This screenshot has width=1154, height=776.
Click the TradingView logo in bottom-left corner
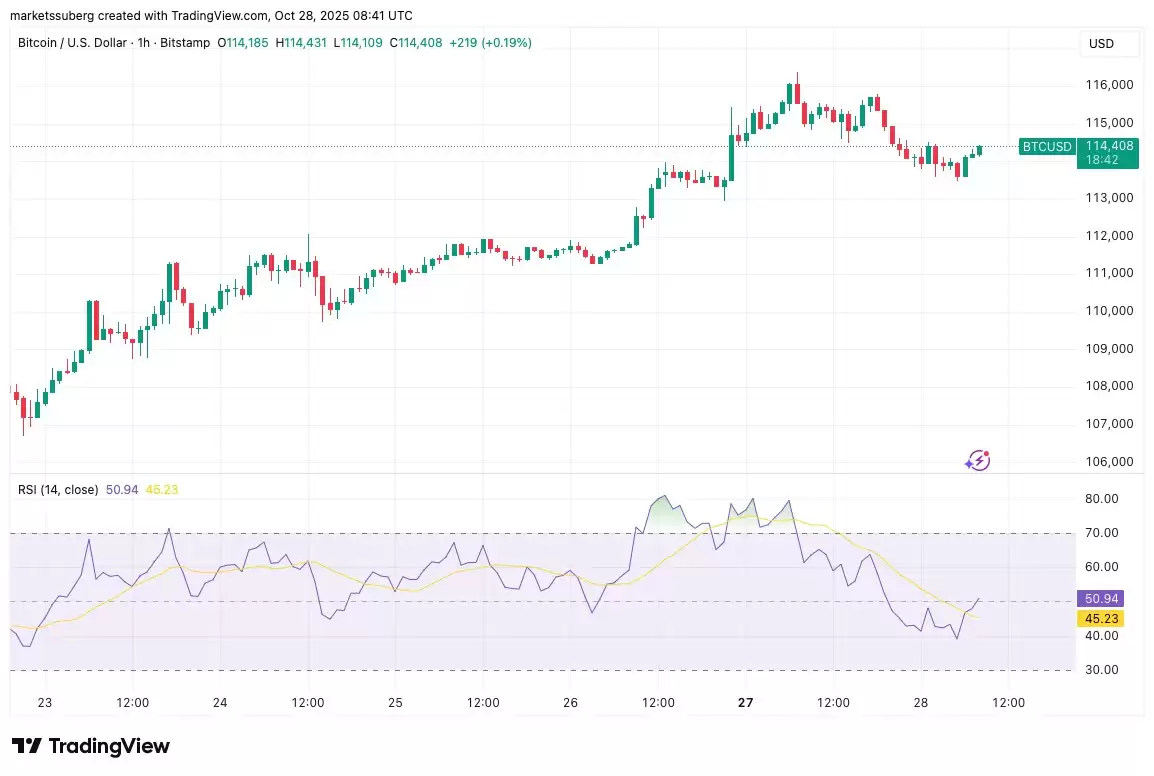[89, 746]
